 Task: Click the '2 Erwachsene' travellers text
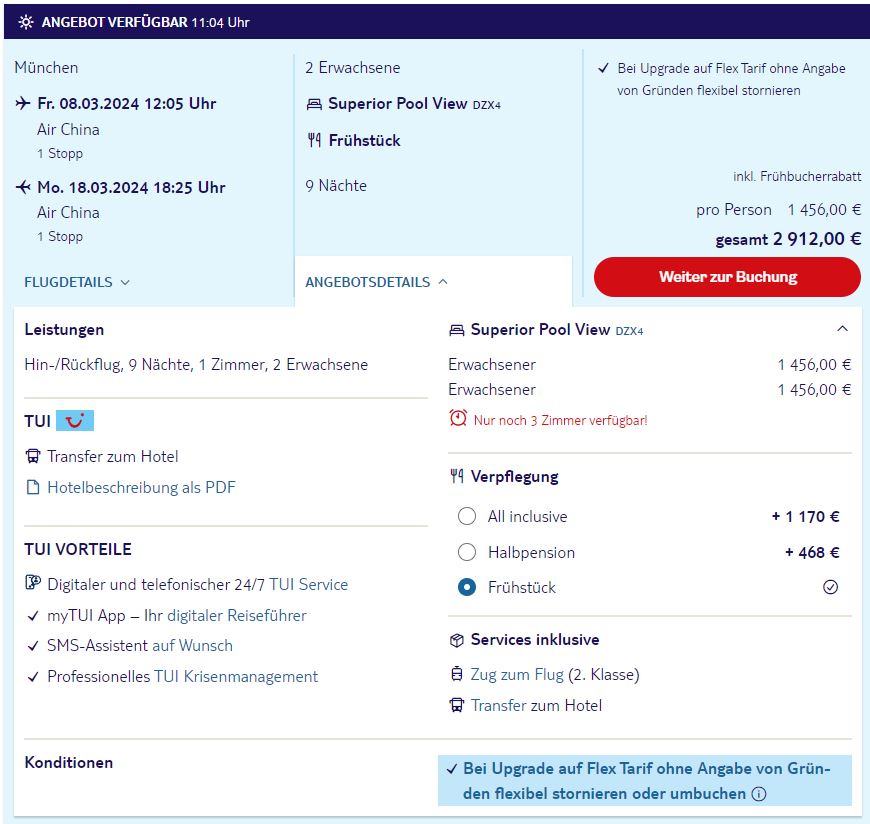tap(352, 68)
